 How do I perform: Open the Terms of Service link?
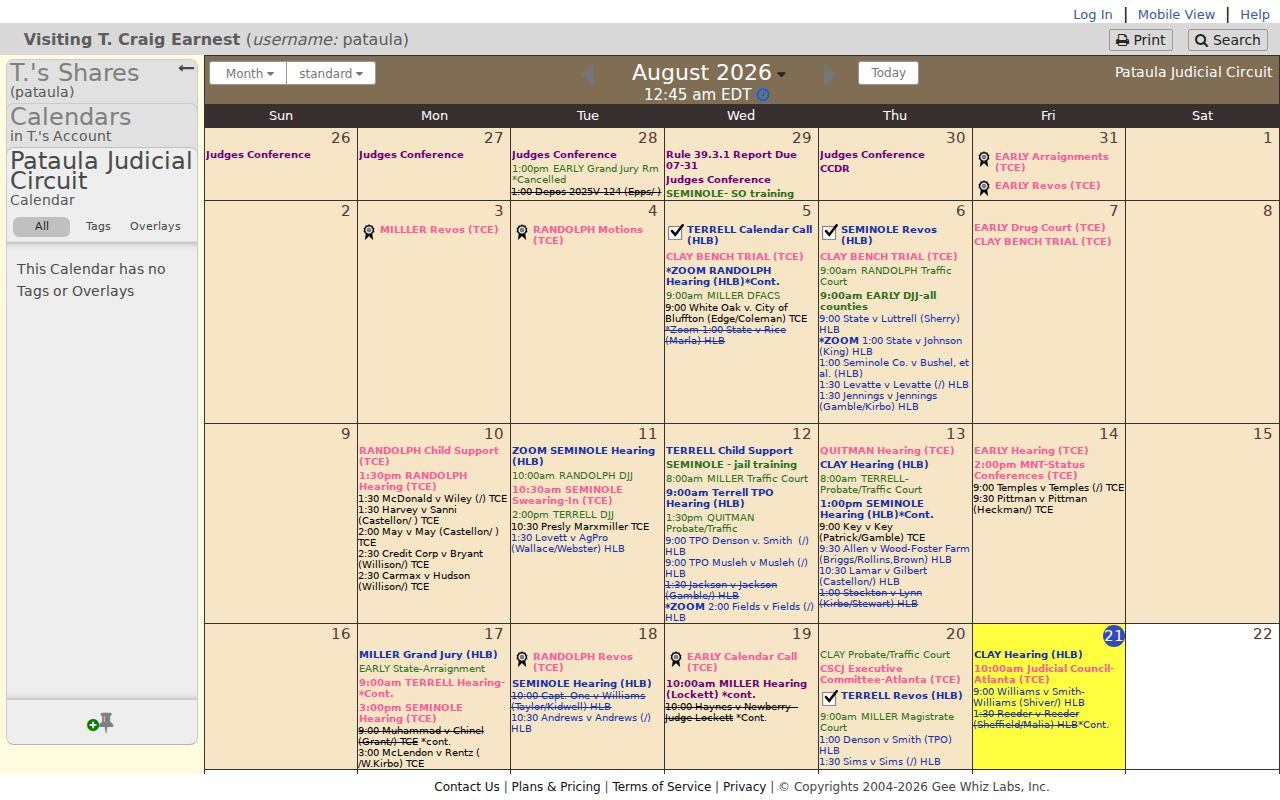click(661, 787)
